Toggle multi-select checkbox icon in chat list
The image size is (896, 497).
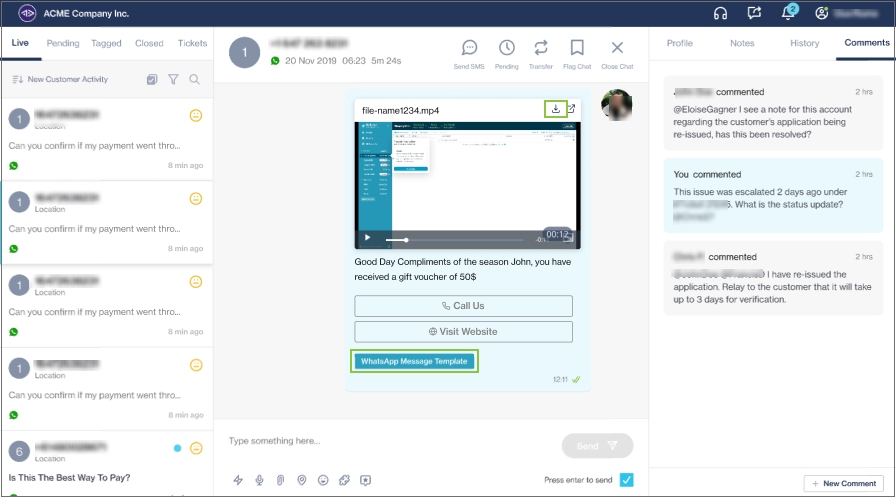[152, 79]
